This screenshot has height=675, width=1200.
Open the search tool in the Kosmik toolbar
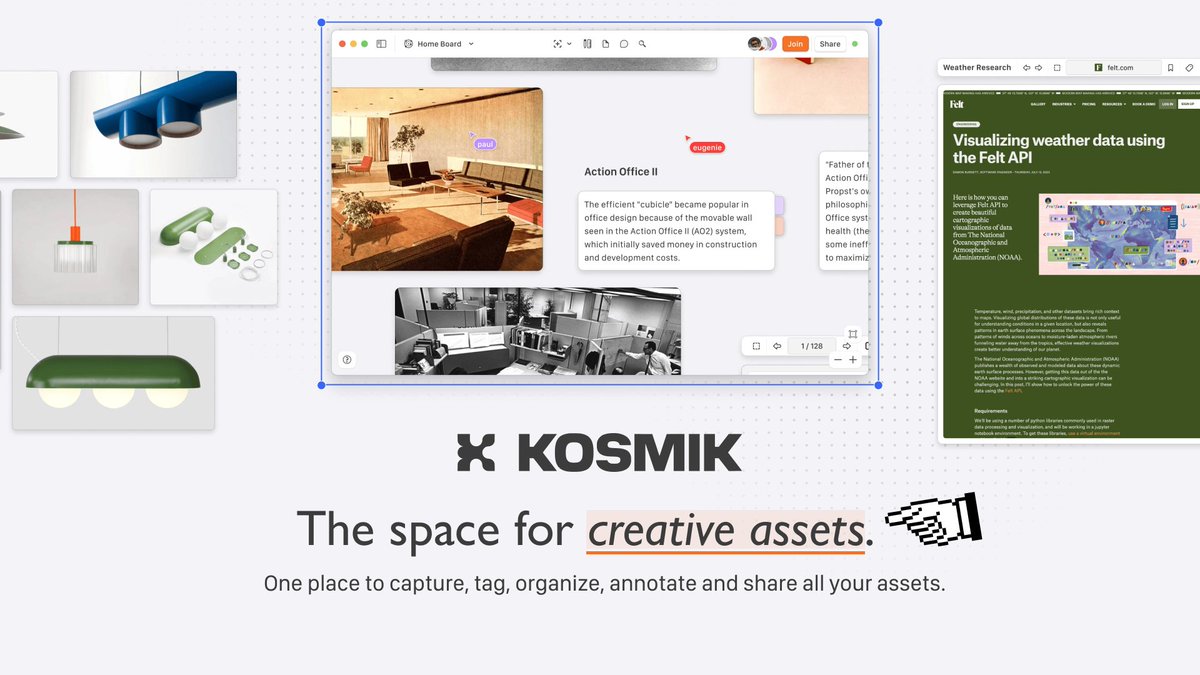(642, 43)
